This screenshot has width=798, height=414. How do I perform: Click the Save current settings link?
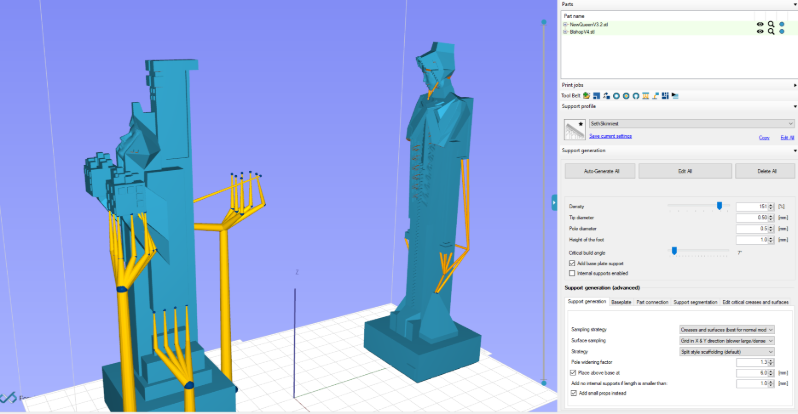610,136
